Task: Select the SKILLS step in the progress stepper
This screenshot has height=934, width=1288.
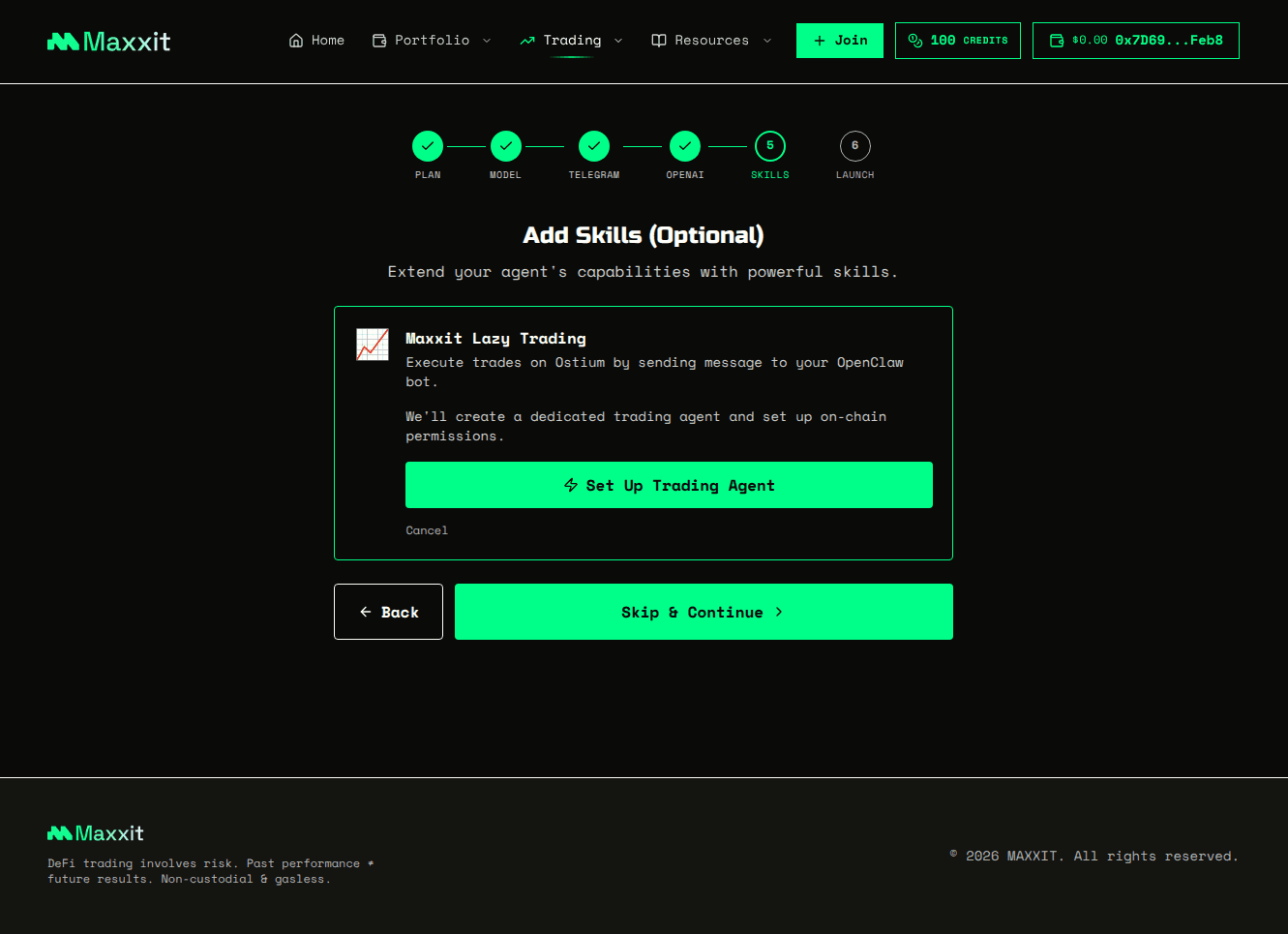Action: [769, 146]
